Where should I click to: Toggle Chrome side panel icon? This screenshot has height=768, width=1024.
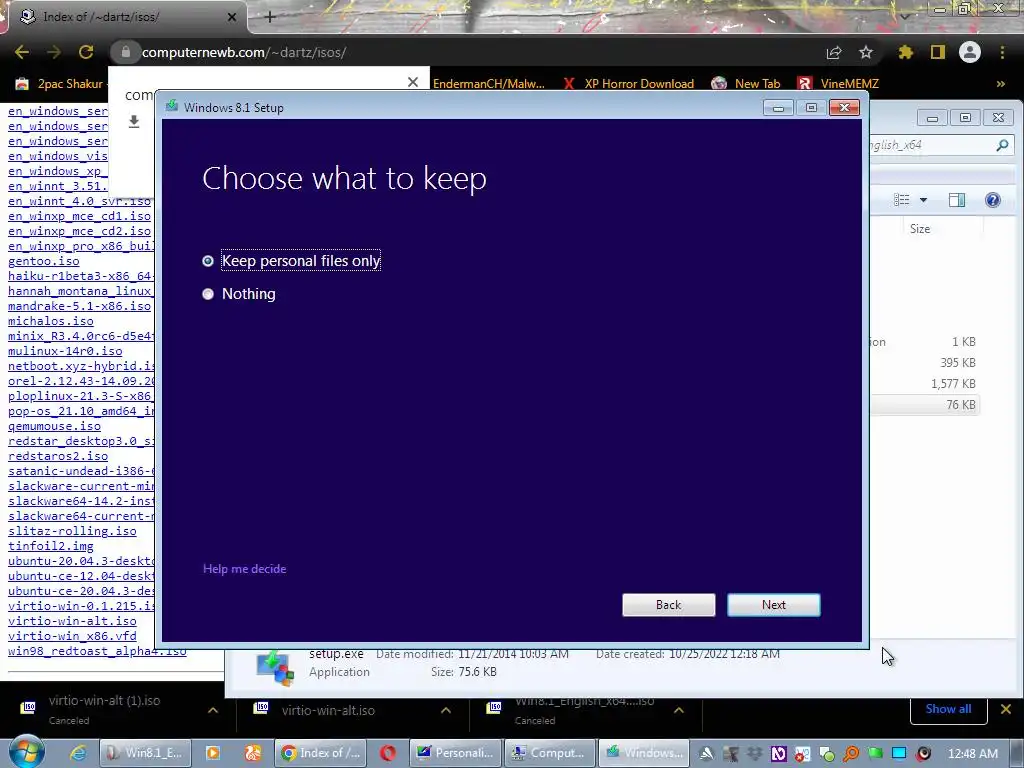tap(938, 52)
